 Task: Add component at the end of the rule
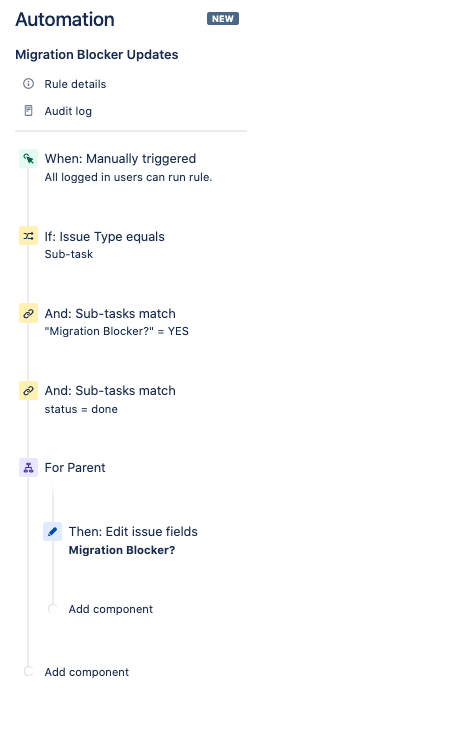click(87, 672)
